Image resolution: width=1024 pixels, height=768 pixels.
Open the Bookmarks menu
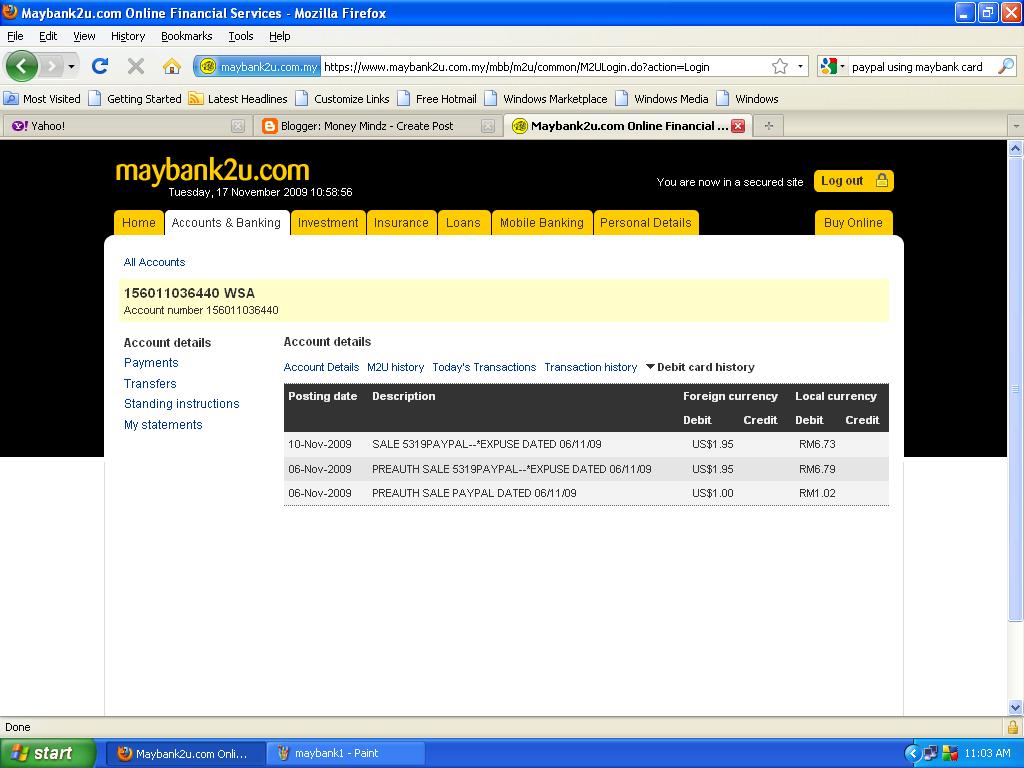[186, 36]
